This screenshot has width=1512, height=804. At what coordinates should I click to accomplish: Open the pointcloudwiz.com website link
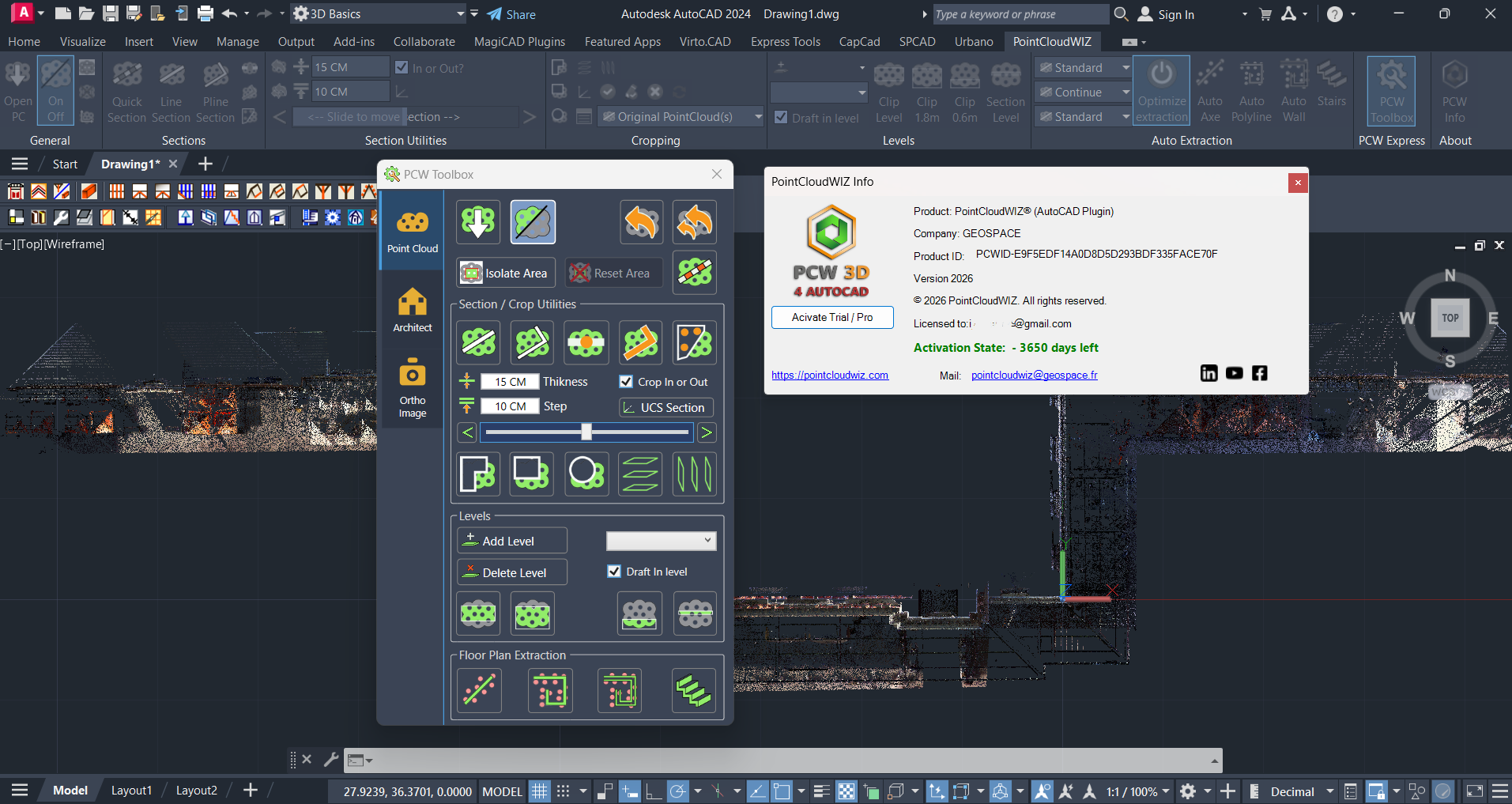click(830, 376)
